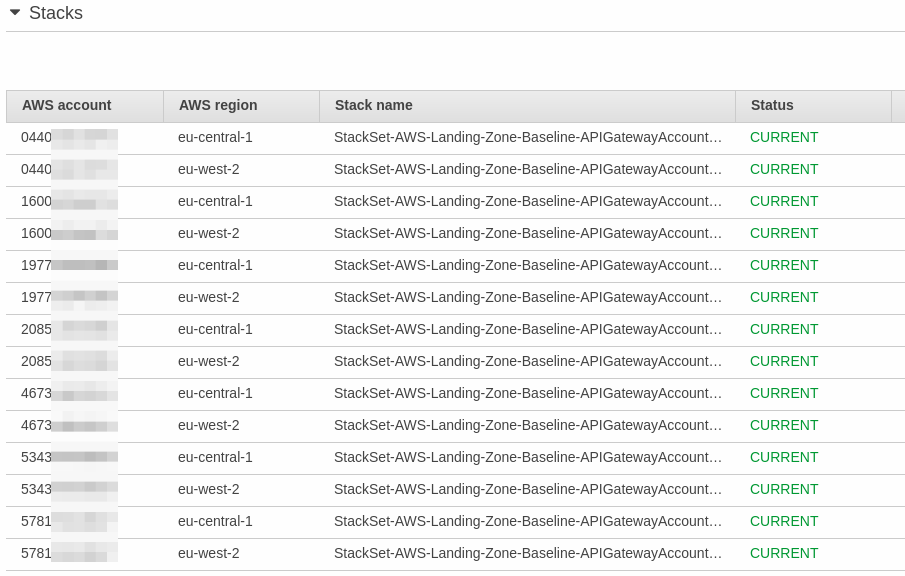905x576 pixels.
Task: Sort by AWS account column header
Action: pyautogui.click(x=67, y=105)
